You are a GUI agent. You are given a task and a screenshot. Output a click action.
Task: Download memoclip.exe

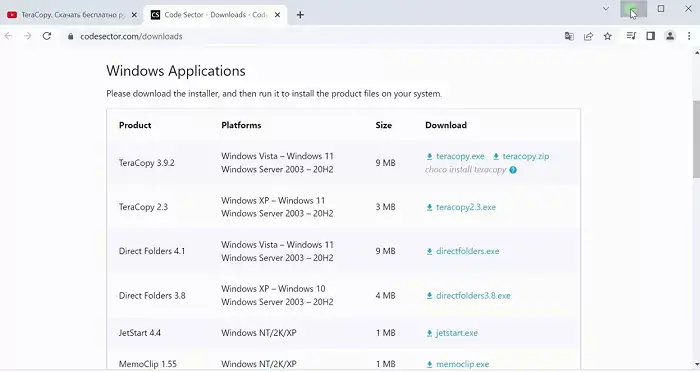[458, 364]
